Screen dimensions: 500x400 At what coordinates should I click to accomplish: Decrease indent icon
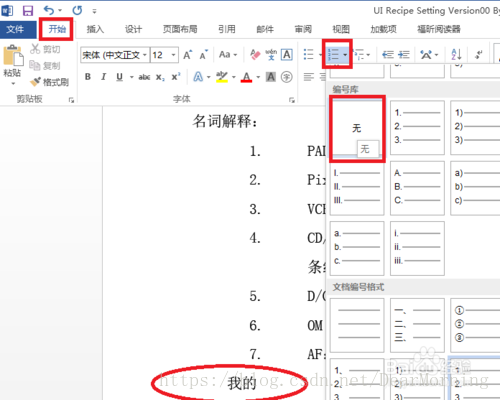(388, 54)
